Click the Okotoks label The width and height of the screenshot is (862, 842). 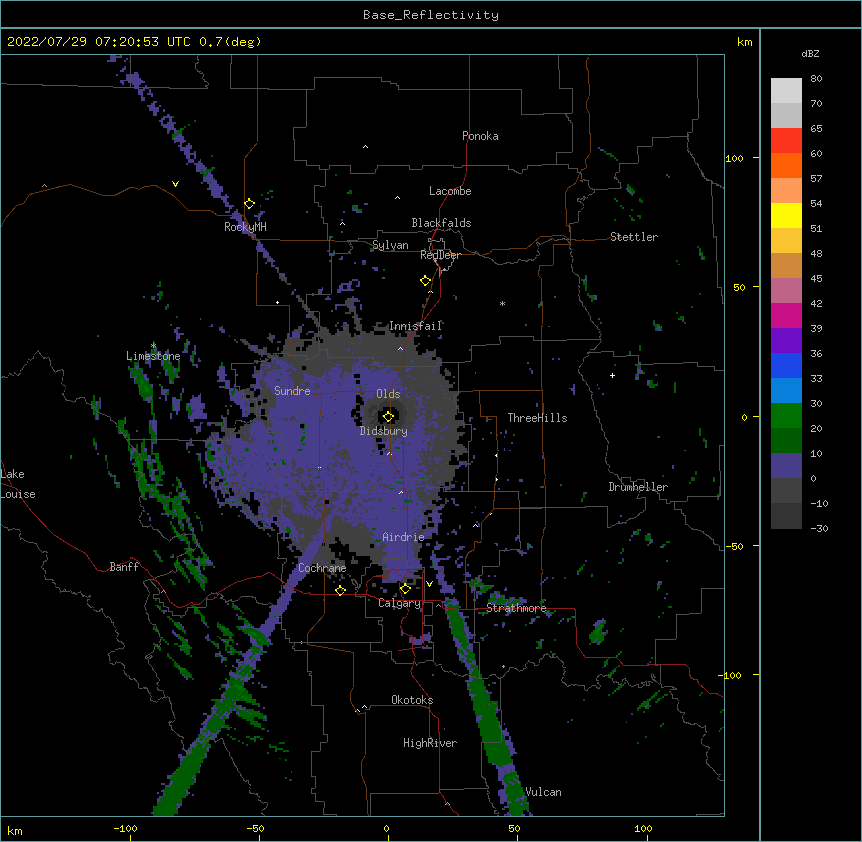click(x=412, y=700)
